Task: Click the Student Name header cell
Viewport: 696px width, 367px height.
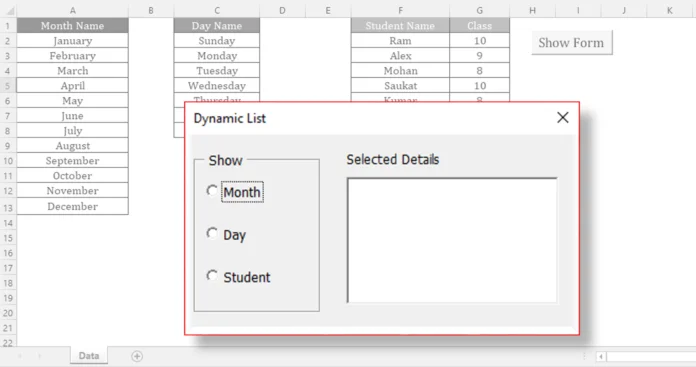Action: 400,26
